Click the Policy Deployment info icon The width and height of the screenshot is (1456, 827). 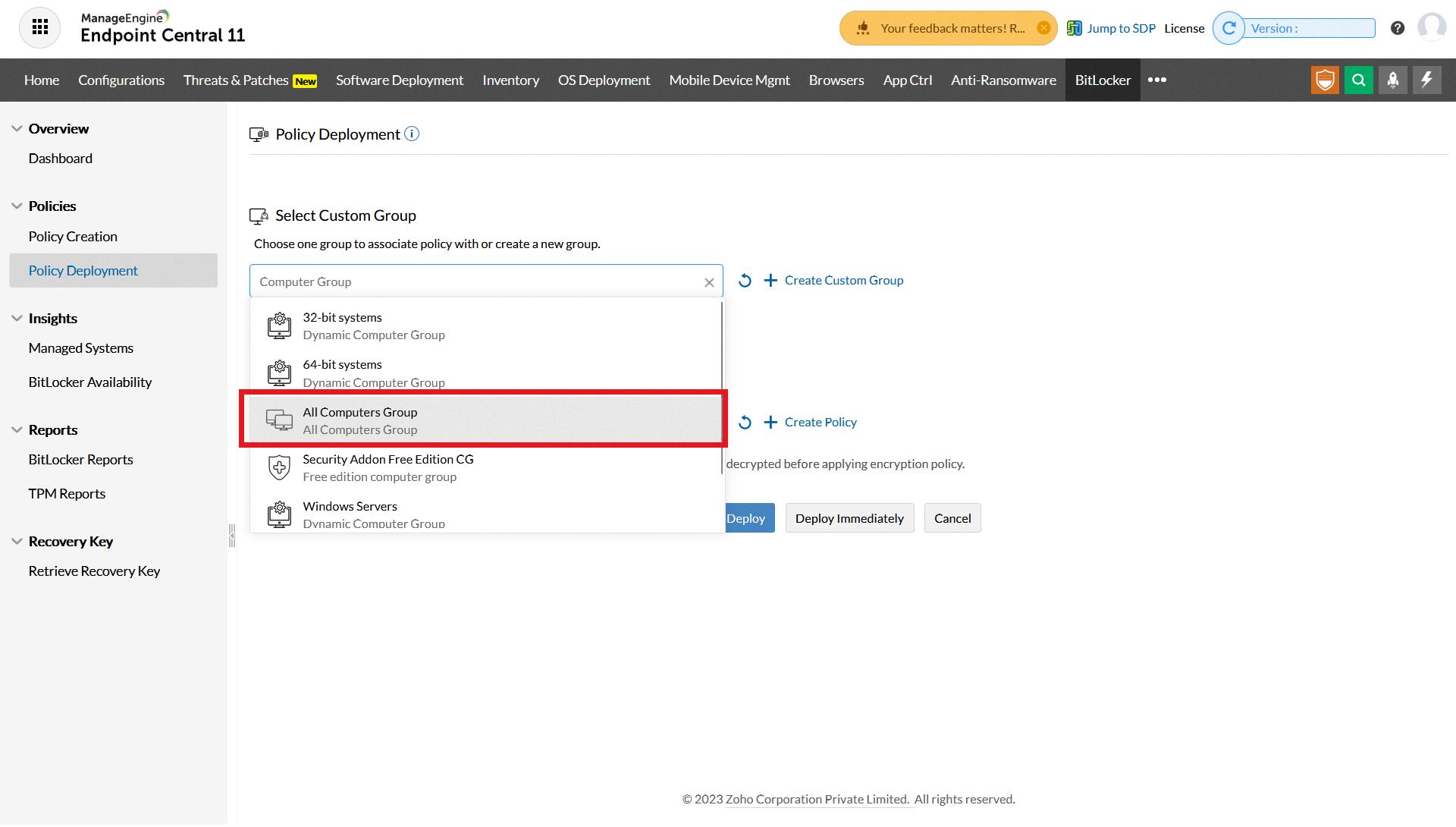point(412,134)
